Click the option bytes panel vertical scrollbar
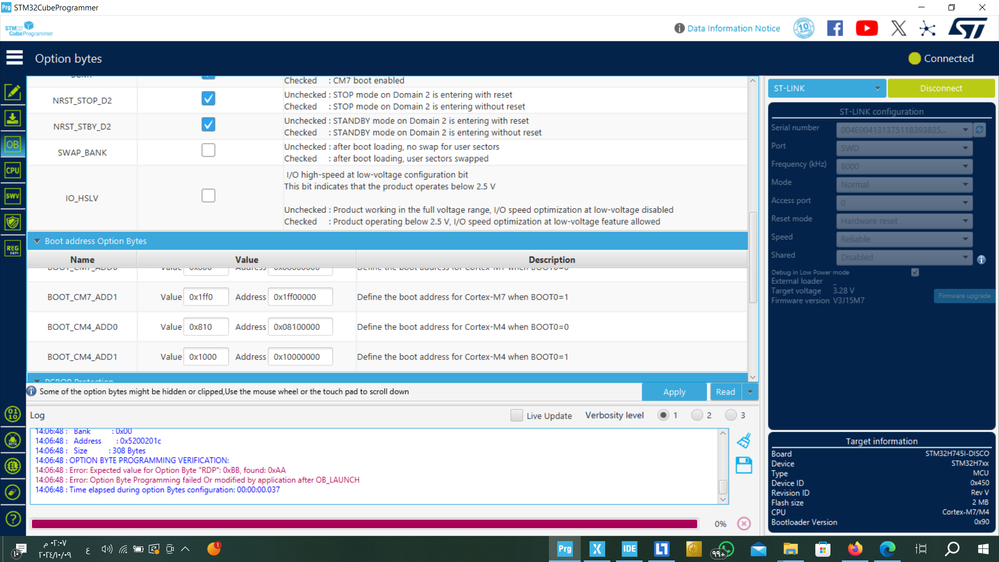This screenshot has width=999, height=562. 752,258
